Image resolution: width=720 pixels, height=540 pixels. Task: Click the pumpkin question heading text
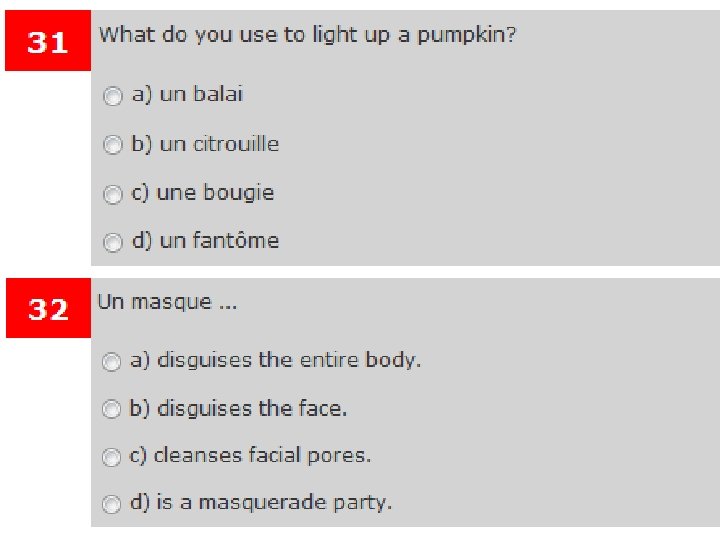pos(307,36)
